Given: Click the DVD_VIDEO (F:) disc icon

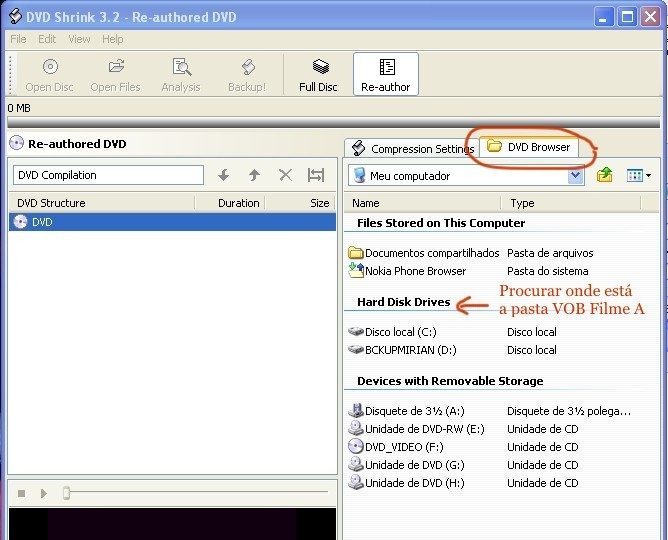Looking at the screenshot, I should click(356, 447).
